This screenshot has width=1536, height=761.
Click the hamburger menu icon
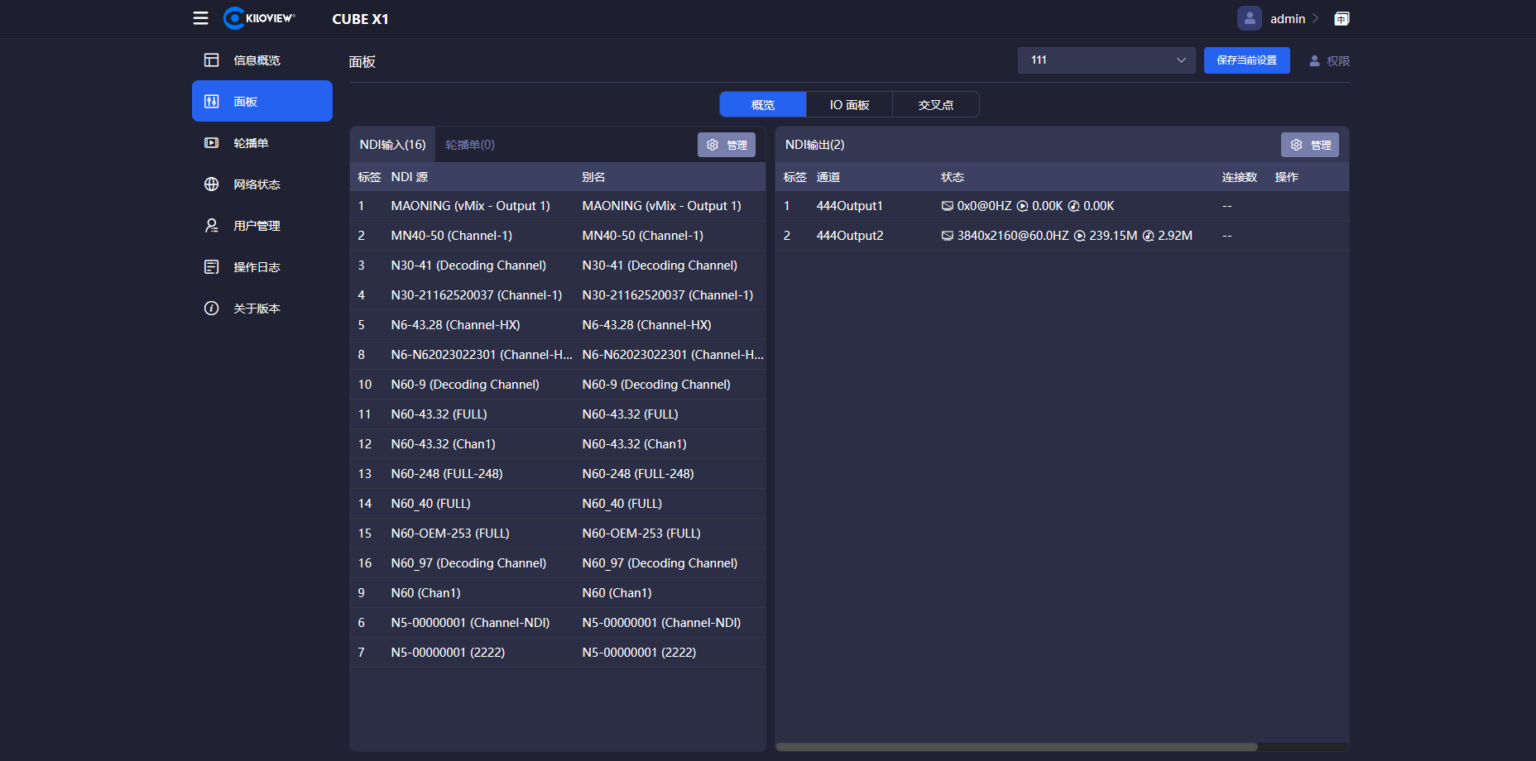click(x=201, y=18)
